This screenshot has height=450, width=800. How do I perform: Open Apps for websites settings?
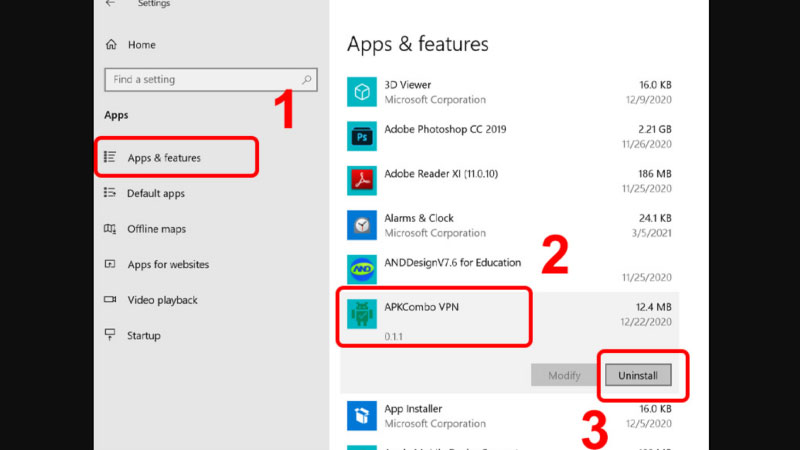pos(168,264)
